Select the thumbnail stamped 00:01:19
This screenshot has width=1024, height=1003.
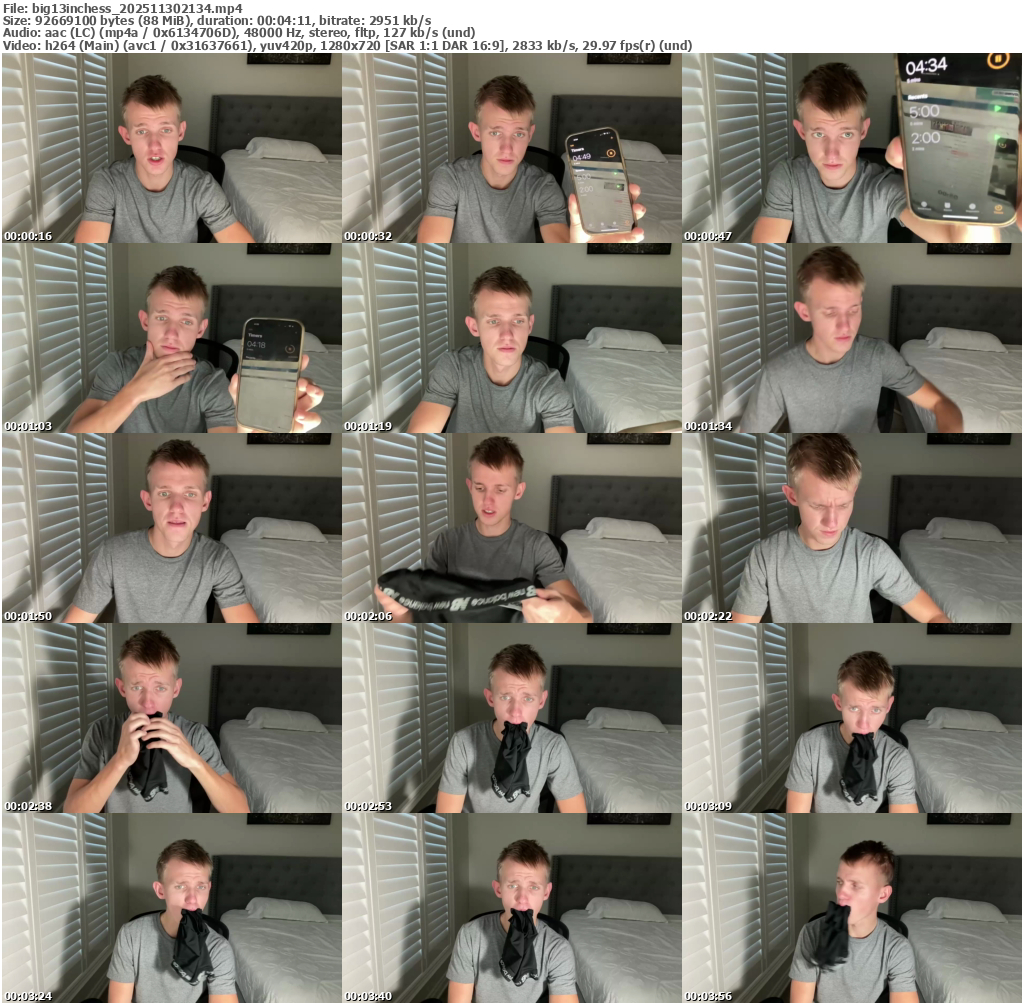[x=511, y=338]
